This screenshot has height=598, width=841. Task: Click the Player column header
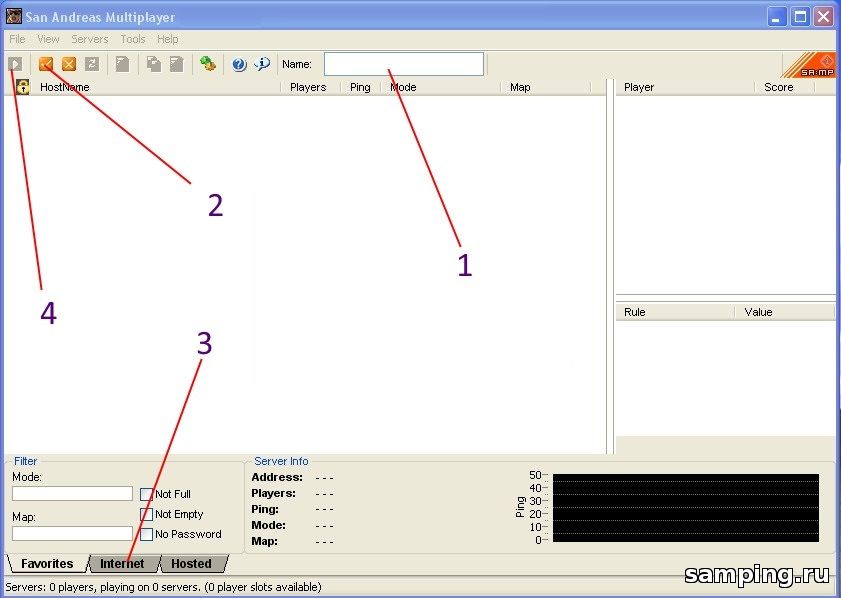(685, 87)
